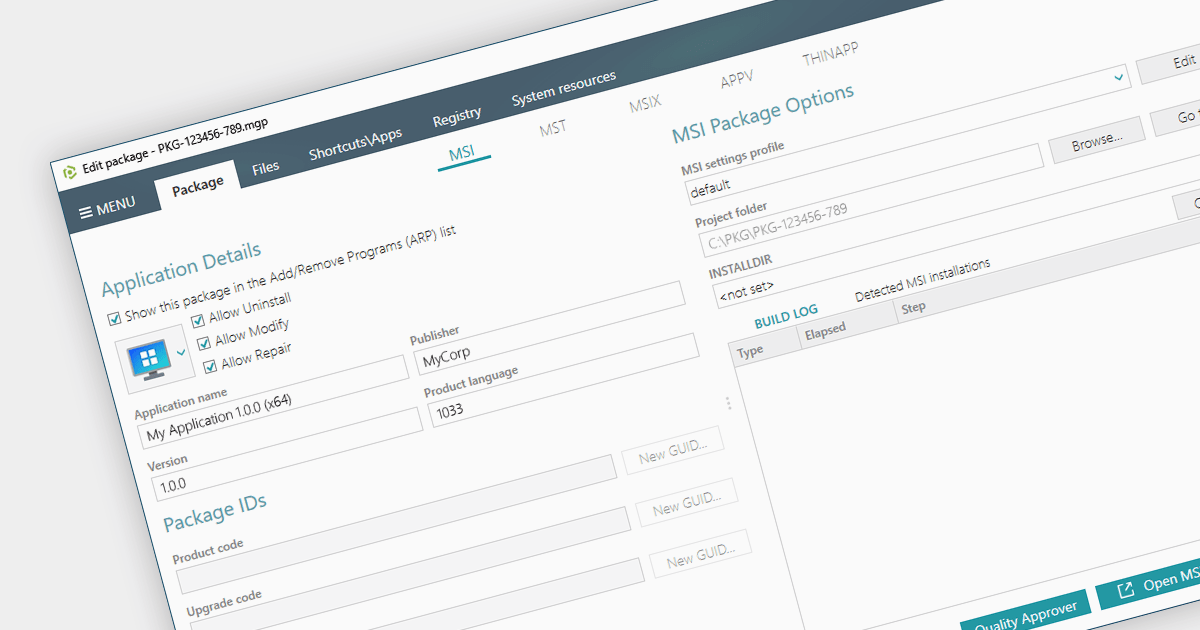Click the Elapsed column header
Screen dimensions: 1200x630
[x=826, y=328]
